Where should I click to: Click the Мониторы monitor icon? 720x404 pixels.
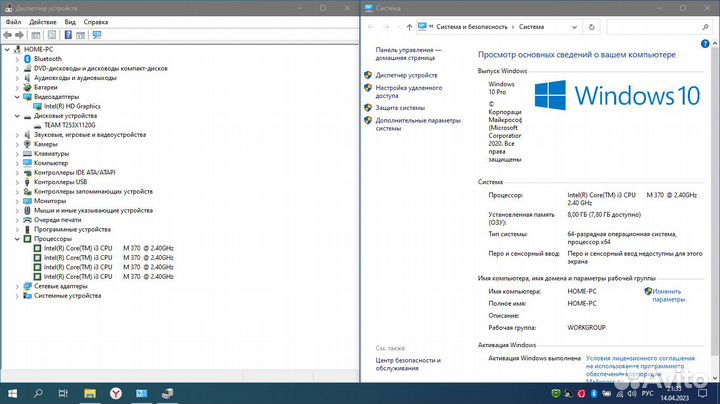tap(27, 201)
